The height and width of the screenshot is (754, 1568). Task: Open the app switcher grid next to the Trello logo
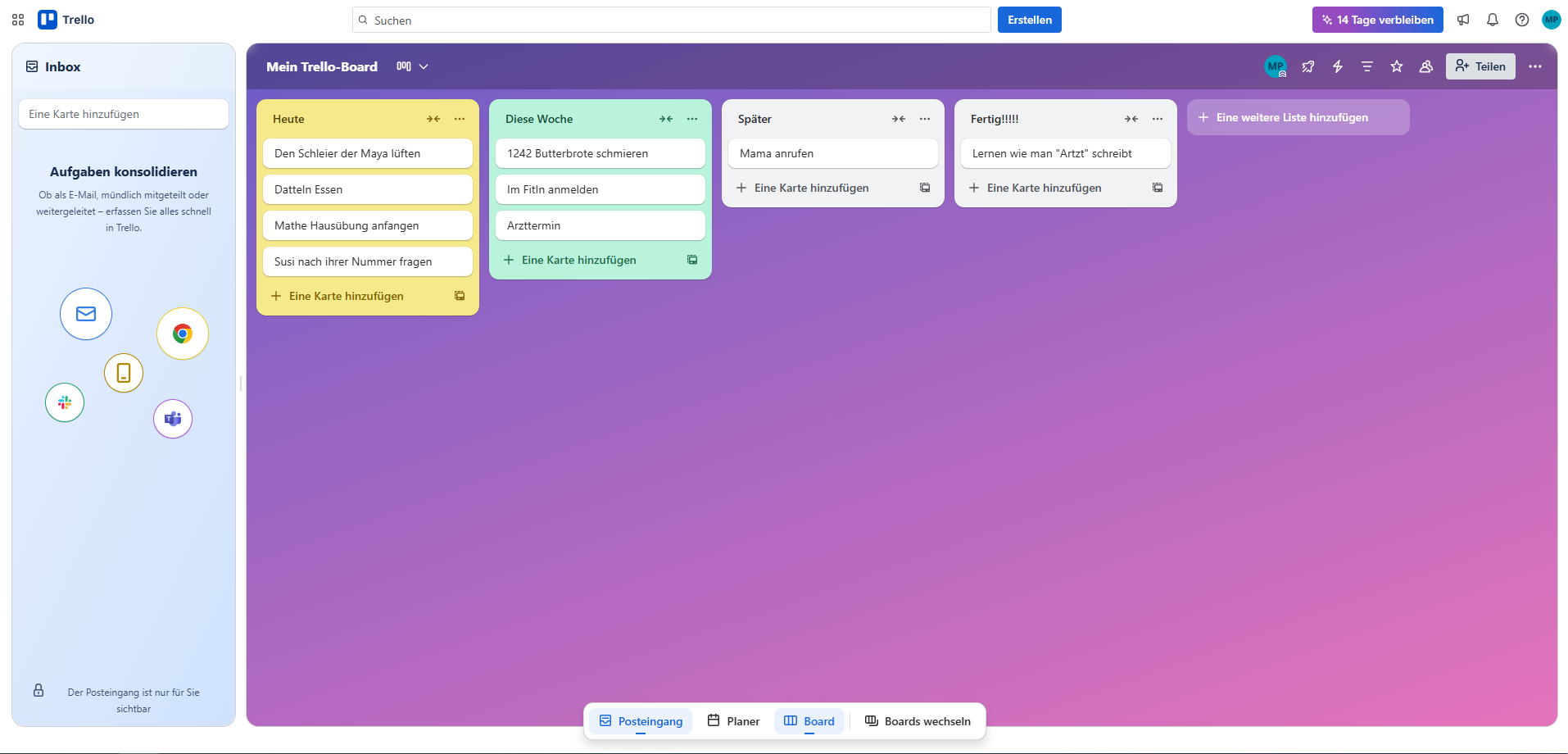coord(17,19)
